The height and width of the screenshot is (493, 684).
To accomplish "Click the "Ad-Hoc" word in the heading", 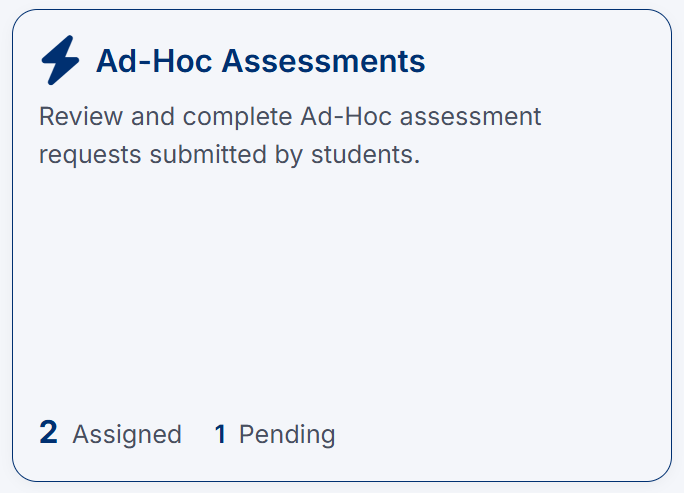I will tap(154, 61).
